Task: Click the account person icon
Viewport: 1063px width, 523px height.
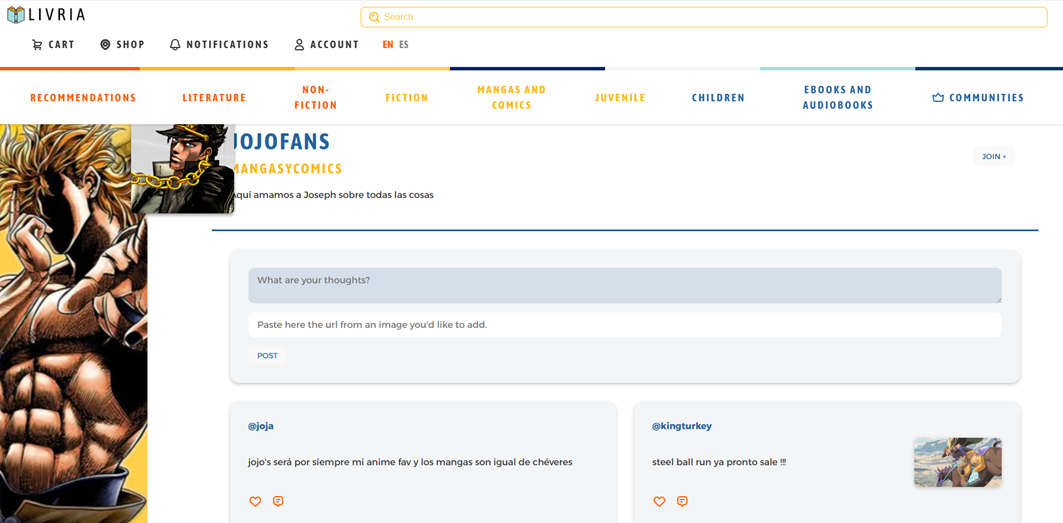Action: [x=299, y=45]
